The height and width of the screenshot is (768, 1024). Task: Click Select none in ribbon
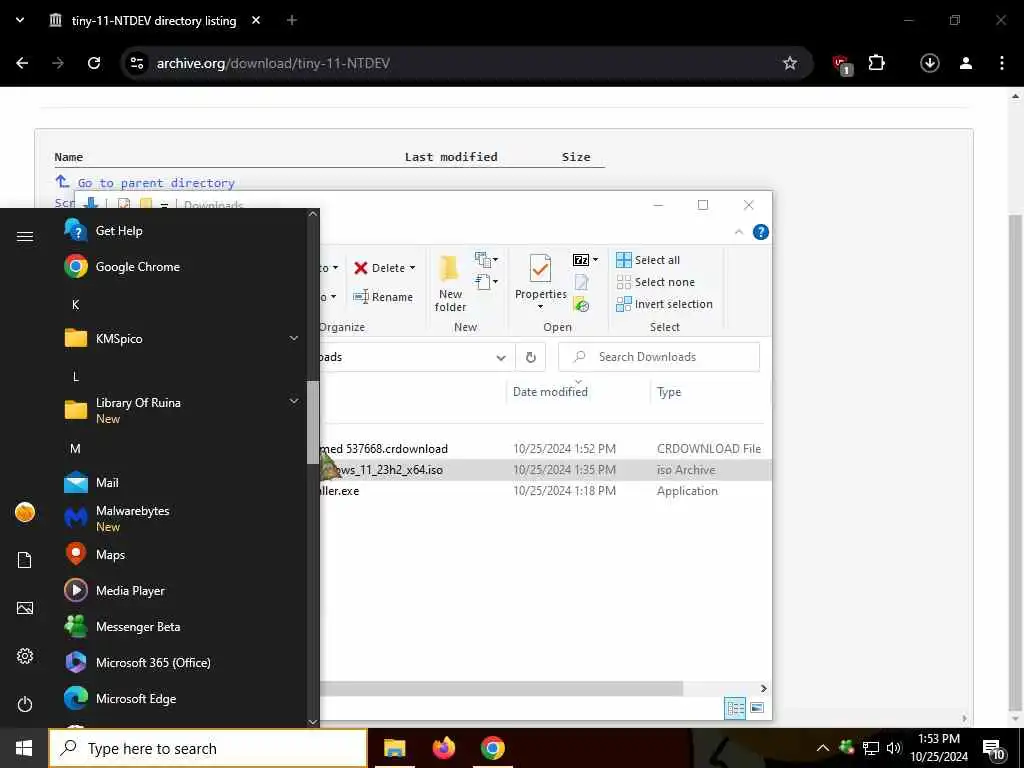tap(656, 282)
